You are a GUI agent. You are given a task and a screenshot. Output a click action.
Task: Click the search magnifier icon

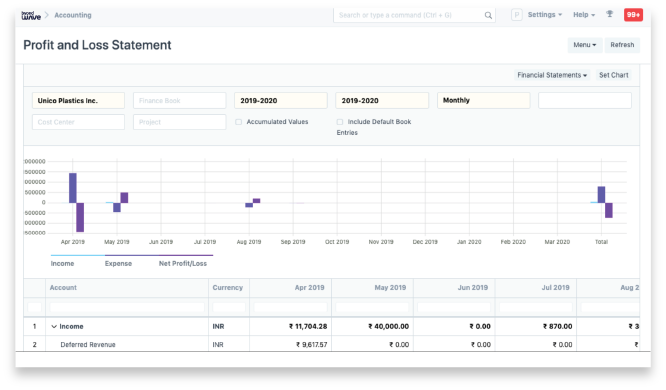[488, 15]
